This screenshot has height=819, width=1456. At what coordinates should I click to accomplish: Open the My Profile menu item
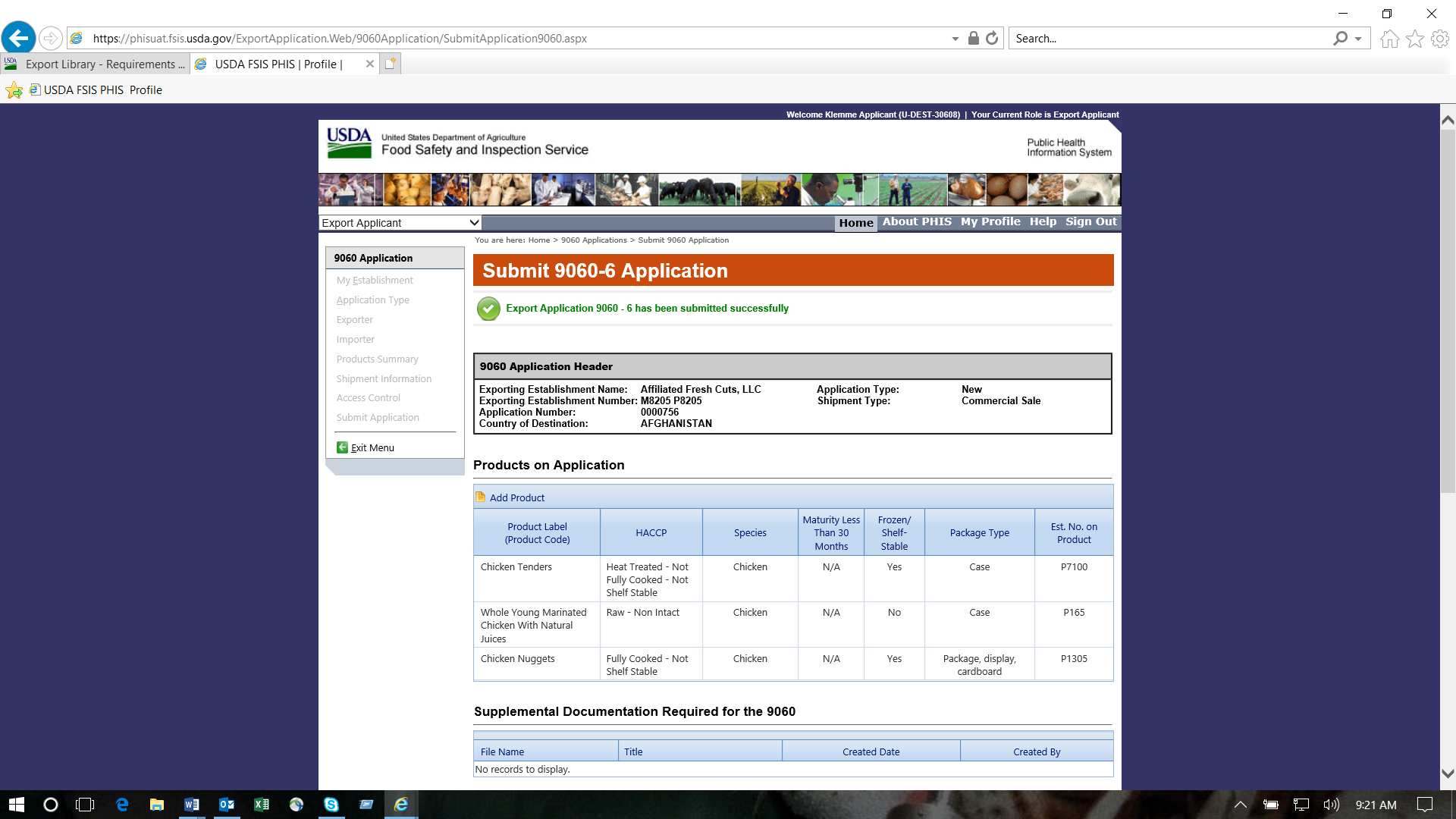(990, 221)
